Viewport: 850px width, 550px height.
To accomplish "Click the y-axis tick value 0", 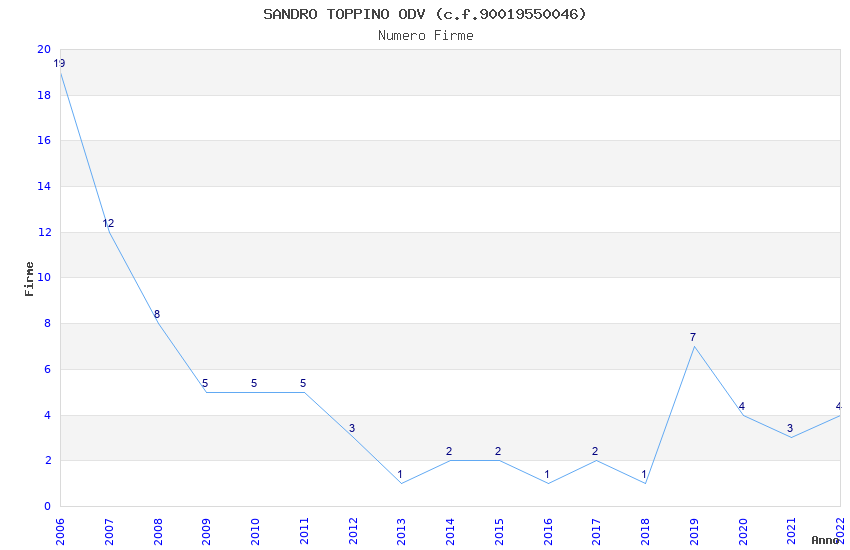I will point(48,507).
